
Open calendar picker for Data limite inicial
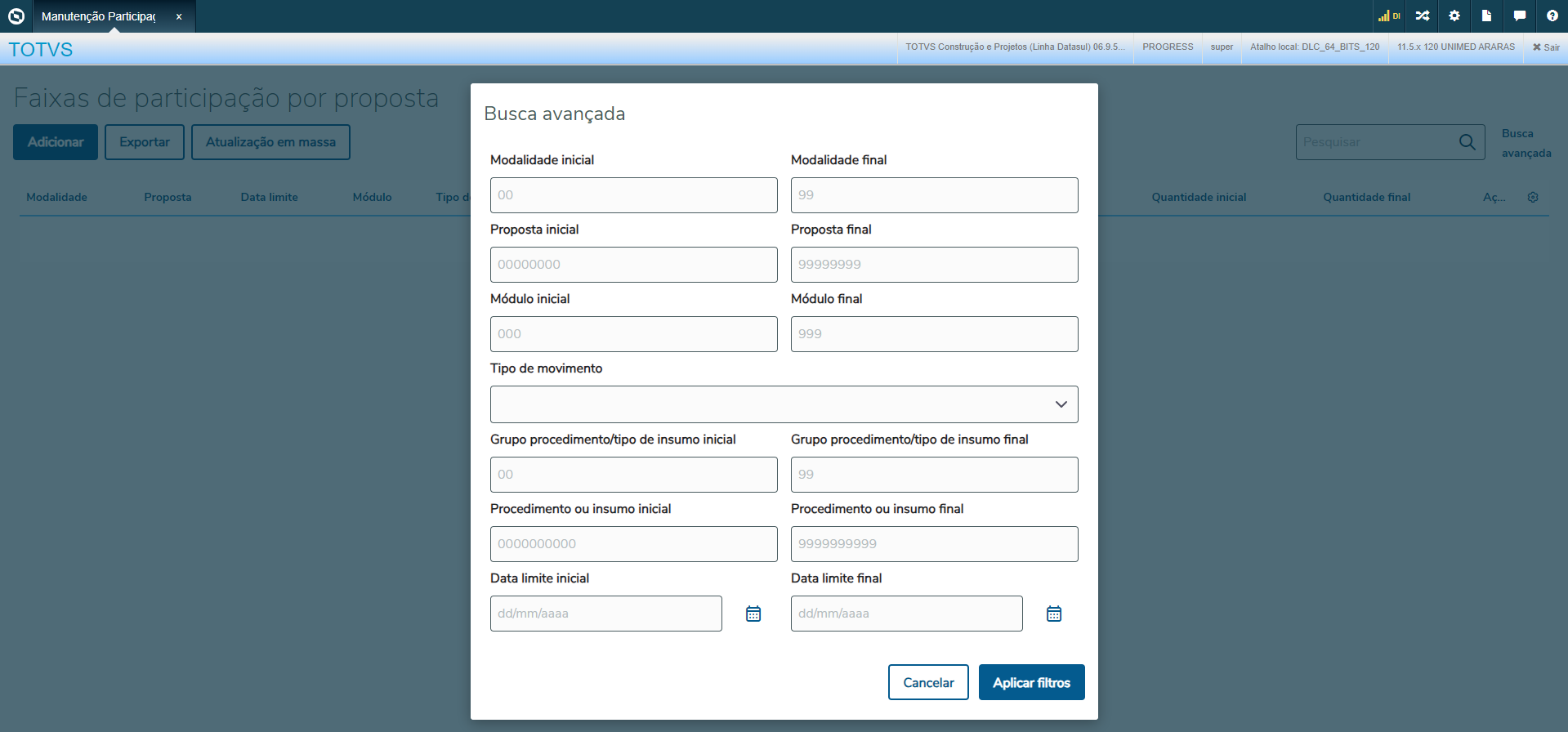(x=753, y=614)
